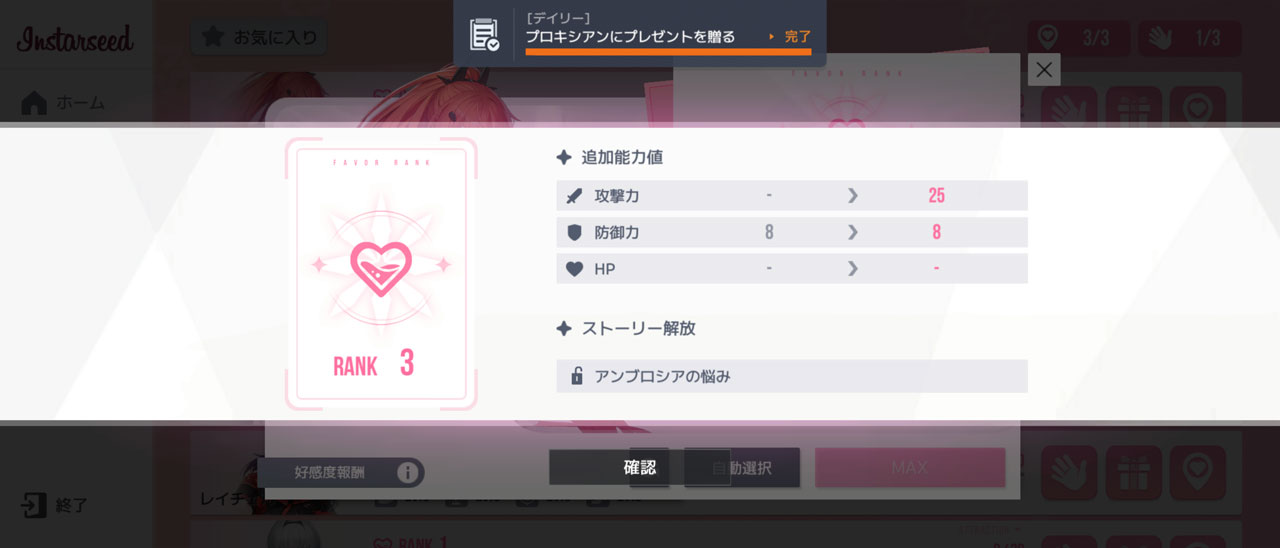The width and height of the screenshot is (1280, 548).
Task: Click the 3/3 heart pin counter
Action: (x=1078, y=38)
